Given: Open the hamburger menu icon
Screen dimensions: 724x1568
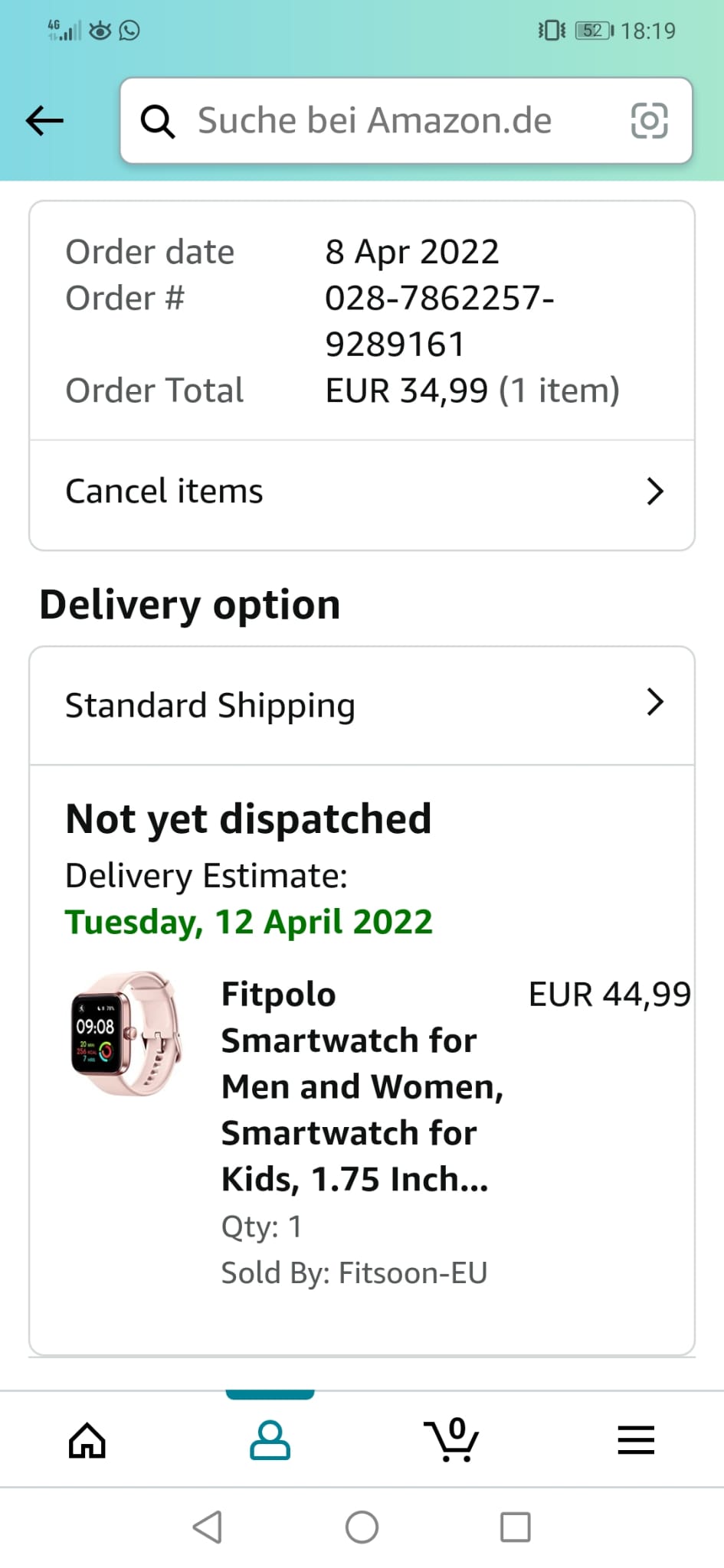Looking at the screenshot, I should [x=636, y=1441].
